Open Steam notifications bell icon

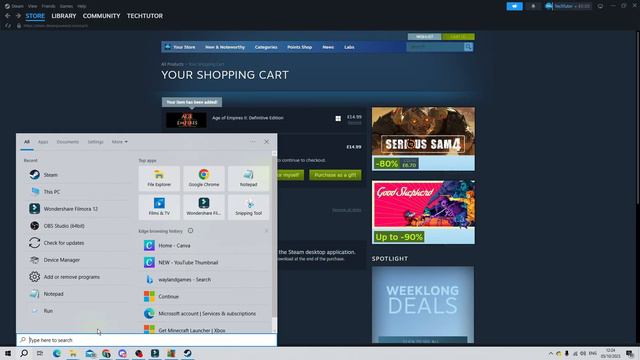point(533,6)
